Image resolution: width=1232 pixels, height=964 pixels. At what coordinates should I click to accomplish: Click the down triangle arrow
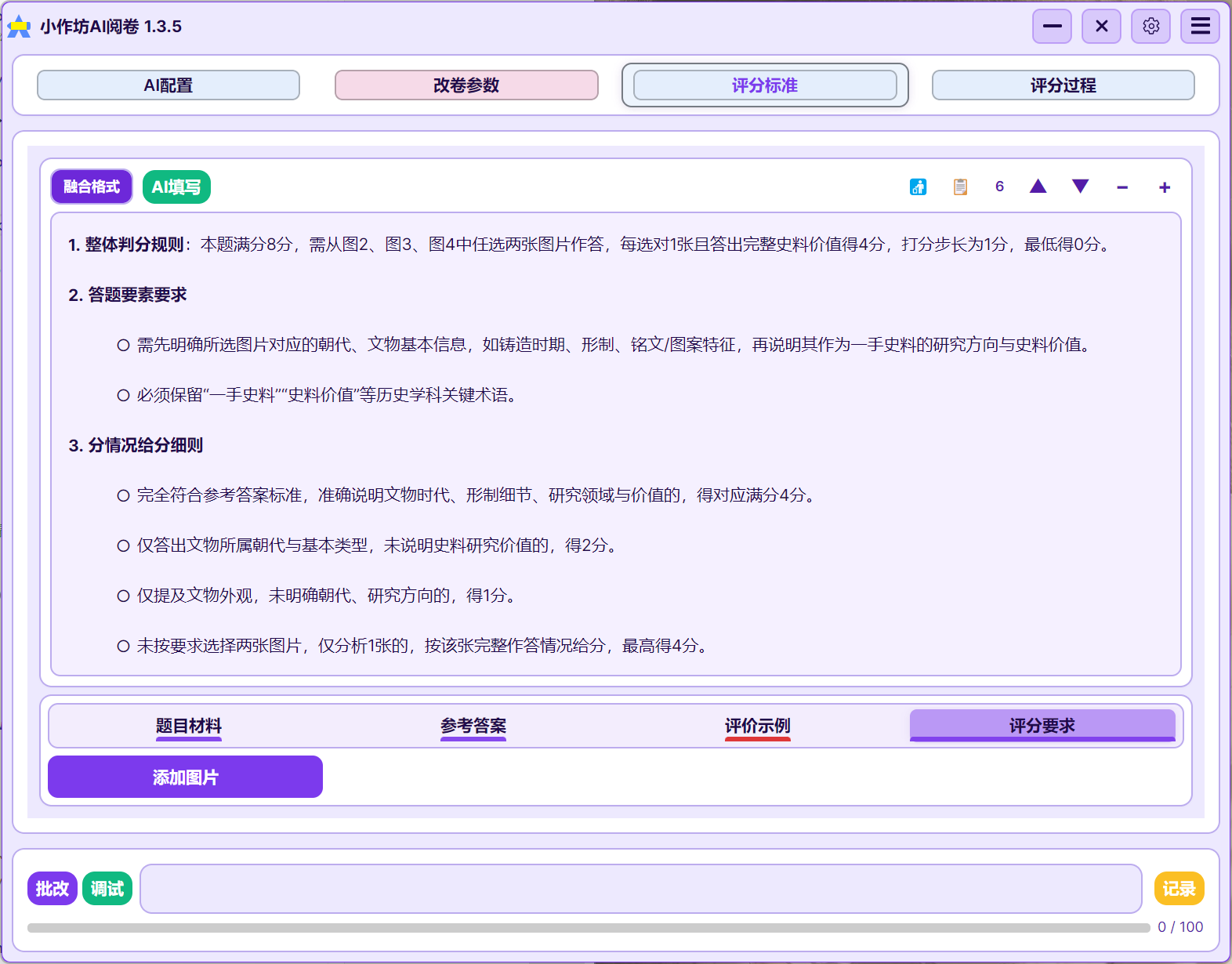(x=1080, y=187)
